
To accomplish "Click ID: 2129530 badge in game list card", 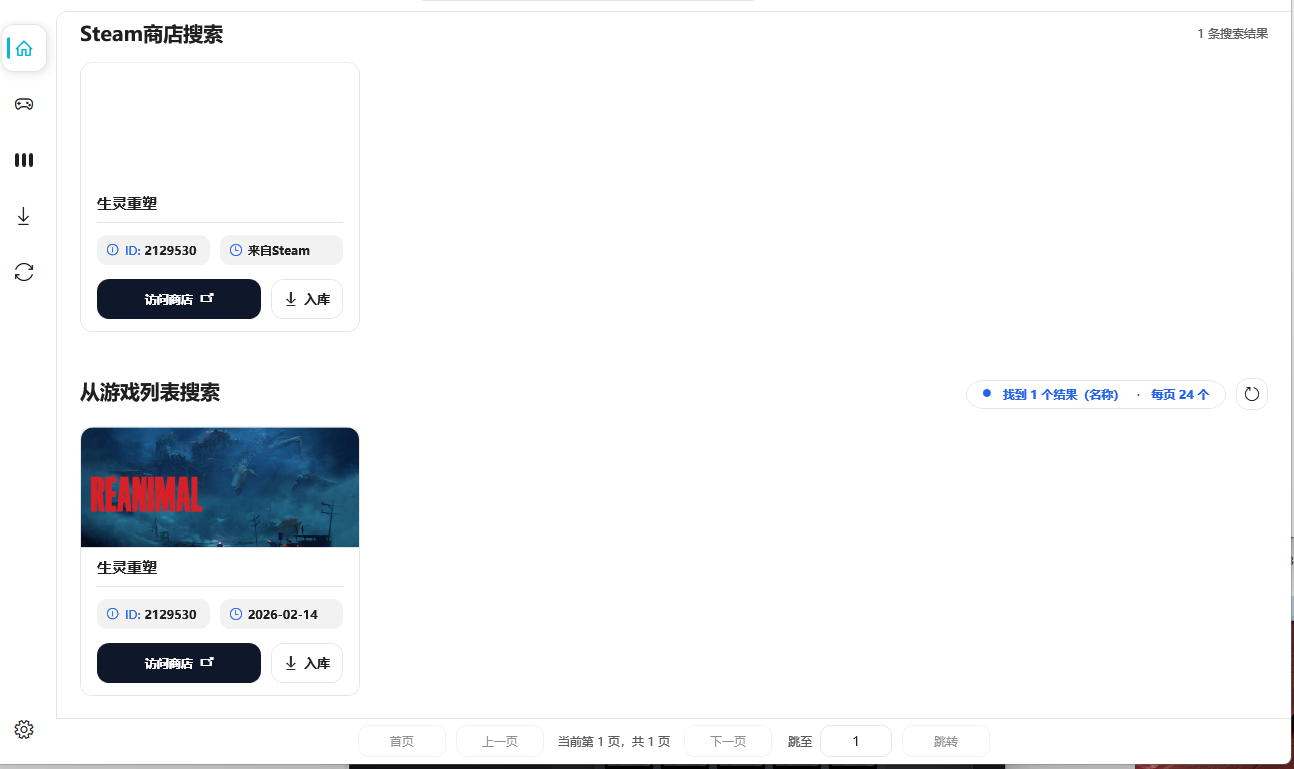I will 153,614.
